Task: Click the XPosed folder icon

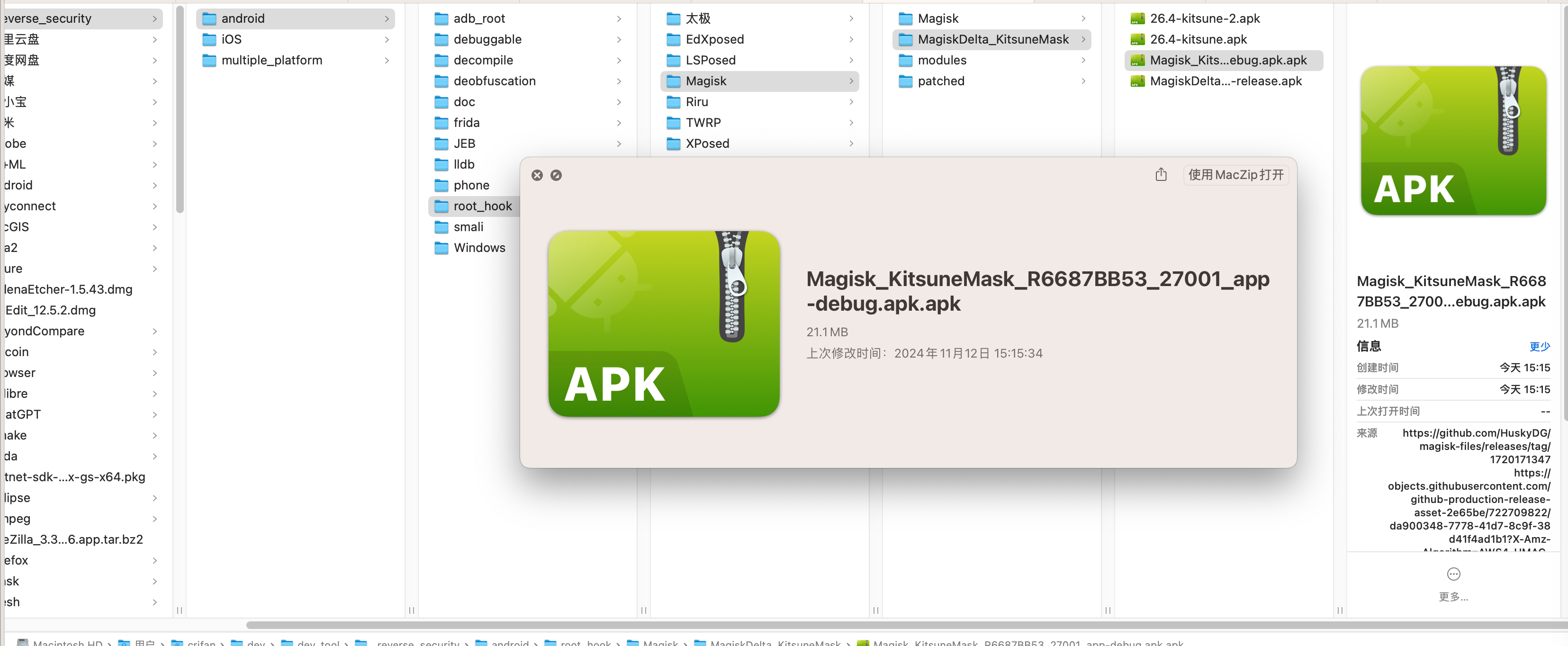Action: tap(673, 144)
